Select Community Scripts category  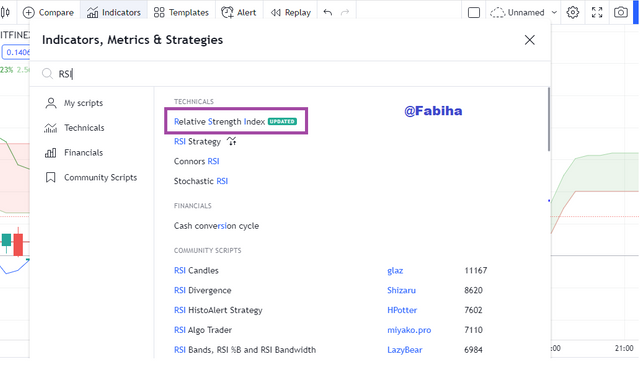tap(91, 178)
